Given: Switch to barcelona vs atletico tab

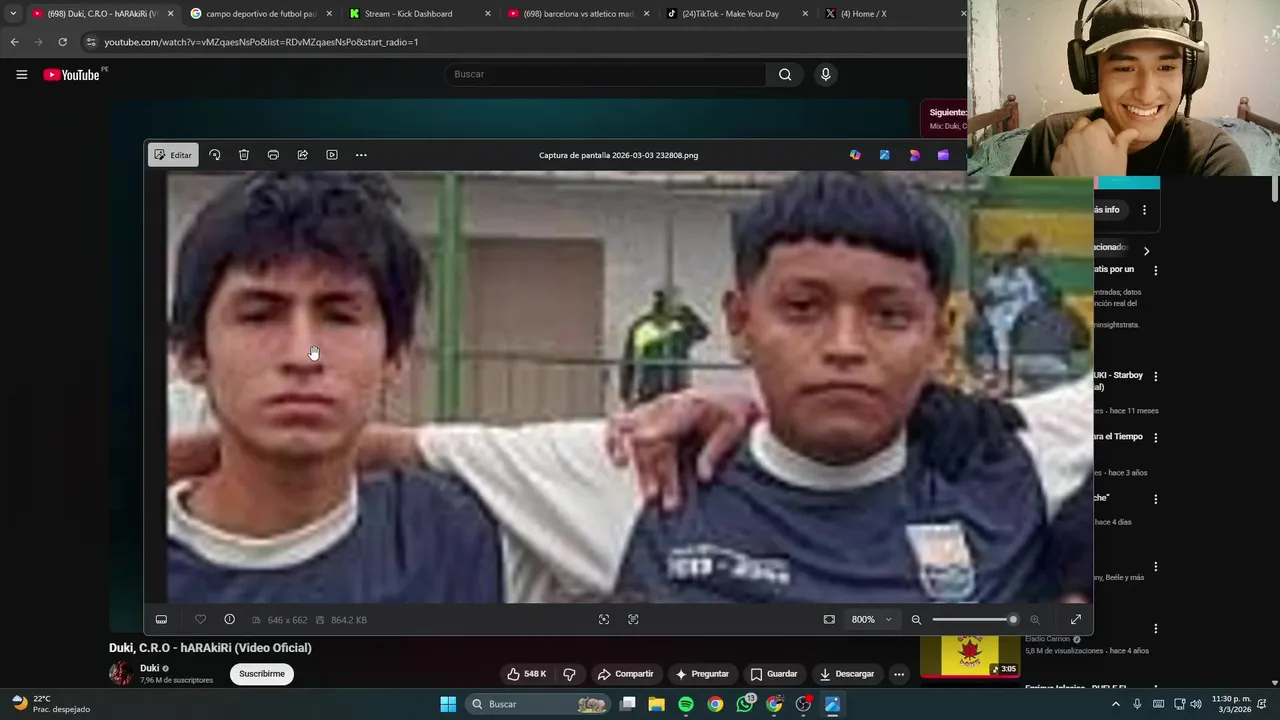Looking at the screenshot, I should coord(580,14).
